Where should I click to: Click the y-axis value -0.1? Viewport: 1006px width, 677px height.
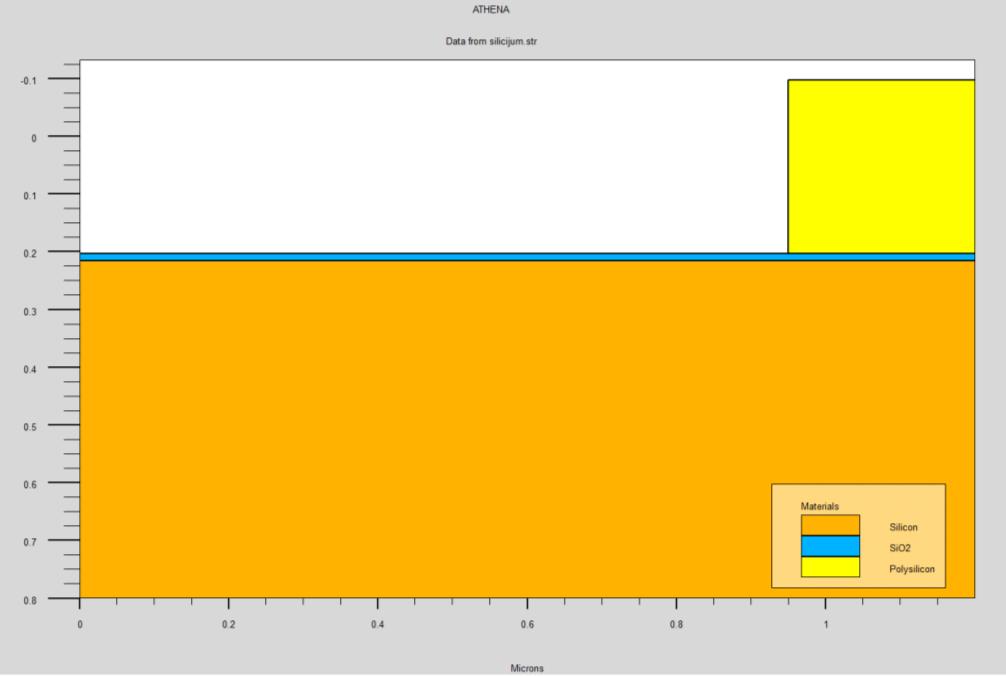(x=28, y=80)
